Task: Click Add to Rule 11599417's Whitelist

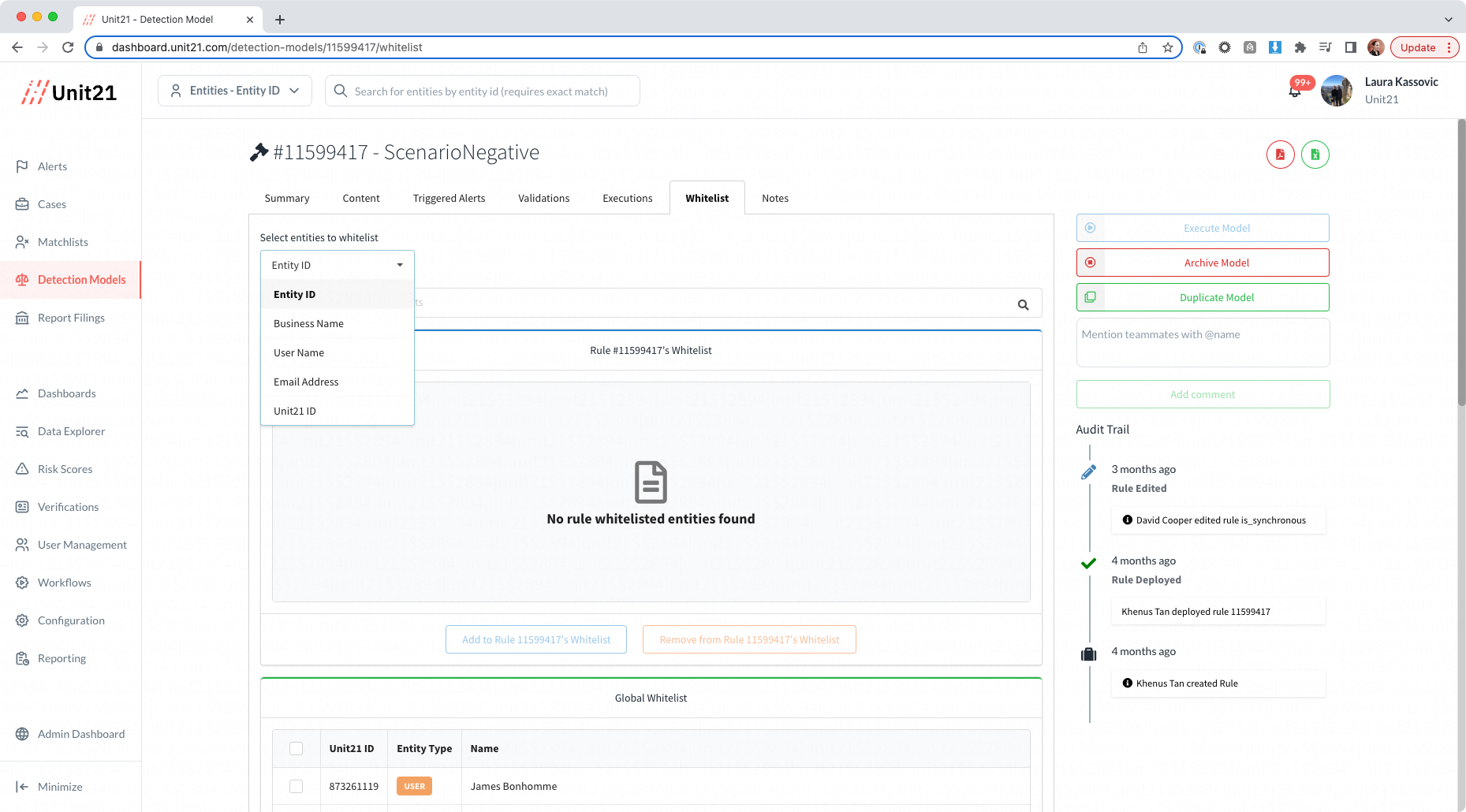Action: click(536, 639)
